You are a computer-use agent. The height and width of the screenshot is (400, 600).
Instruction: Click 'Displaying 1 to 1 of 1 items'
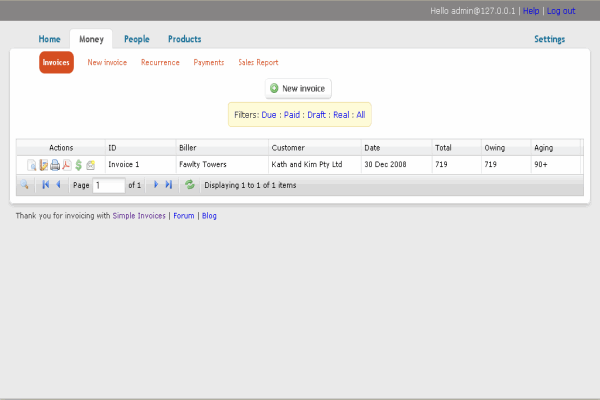pos(250,185)
